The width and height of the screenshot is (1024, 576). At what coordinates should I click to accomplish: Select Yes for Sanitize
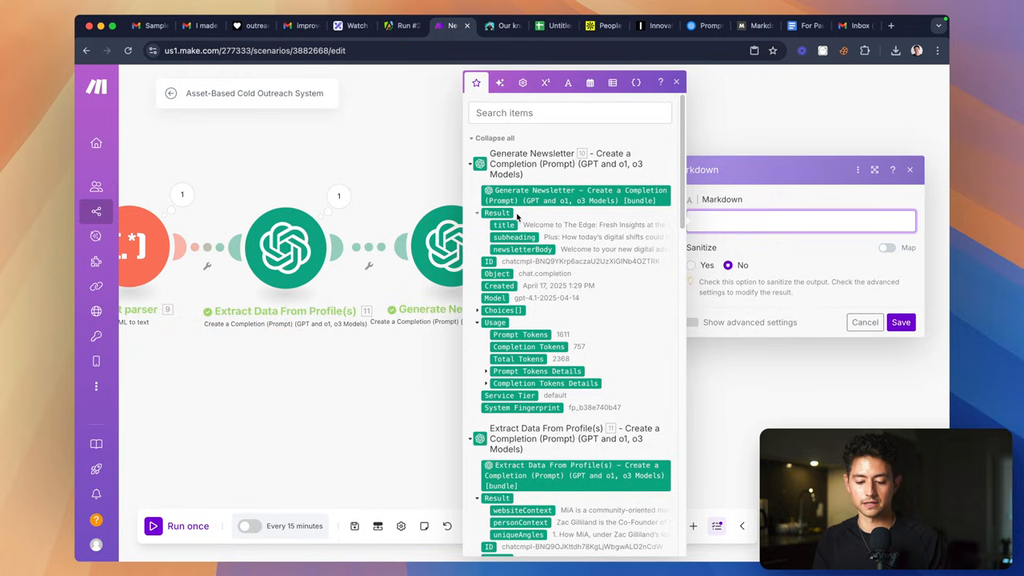click(x=691, y=265)
